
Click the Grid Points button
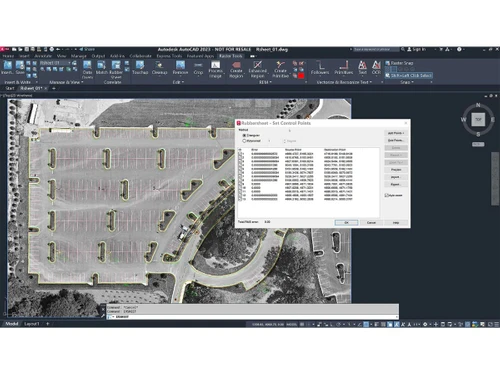(396, 140)
